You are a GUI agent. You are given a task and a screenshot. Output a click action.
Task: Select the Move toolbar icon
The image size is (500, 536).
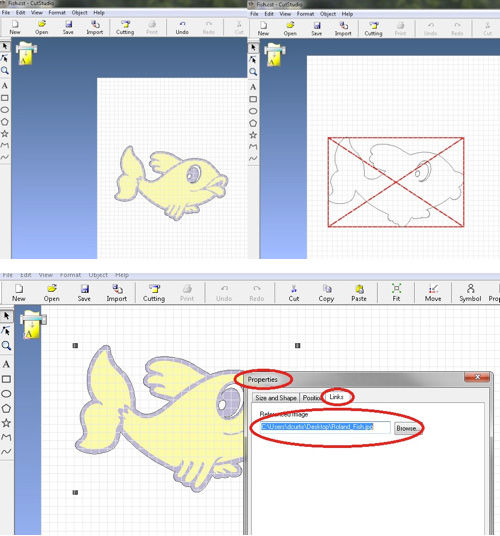pyautogui.click(x=433, y=293)
